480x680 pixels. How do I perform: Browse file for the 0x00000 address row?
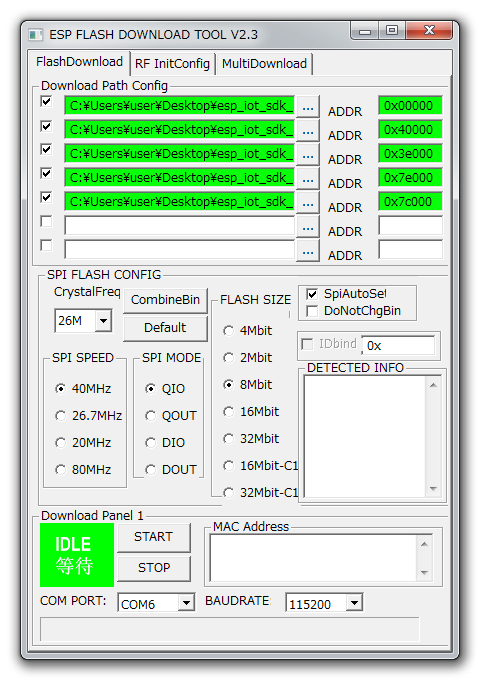(308, 107)
